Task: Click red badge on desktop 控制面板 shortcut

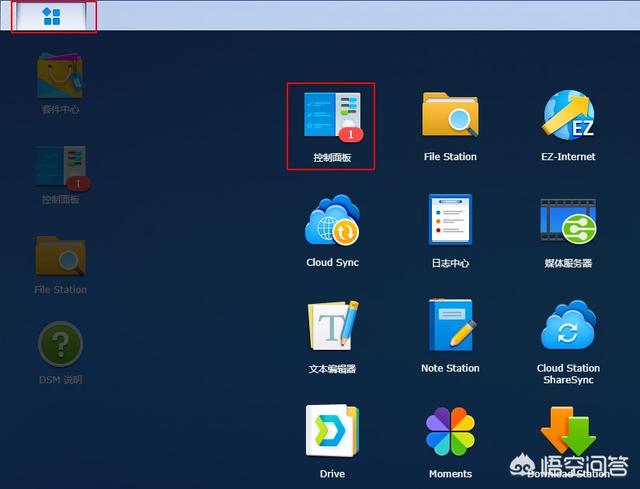Action: [x=79, y=183]
